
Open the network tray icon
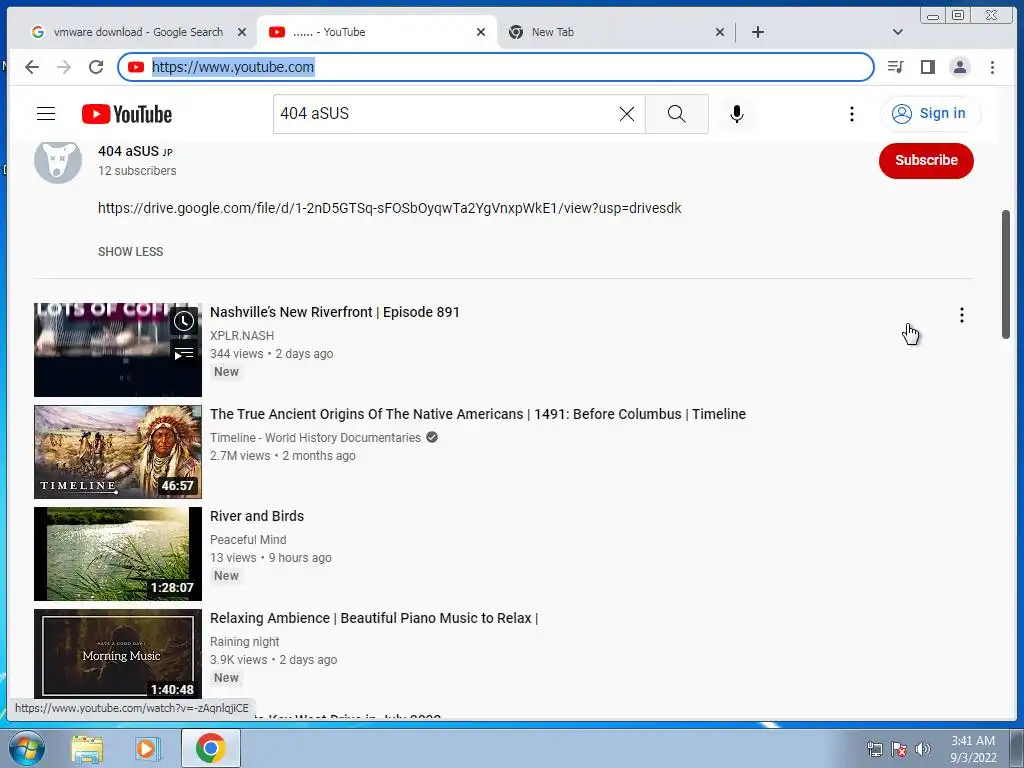(874, 749)
